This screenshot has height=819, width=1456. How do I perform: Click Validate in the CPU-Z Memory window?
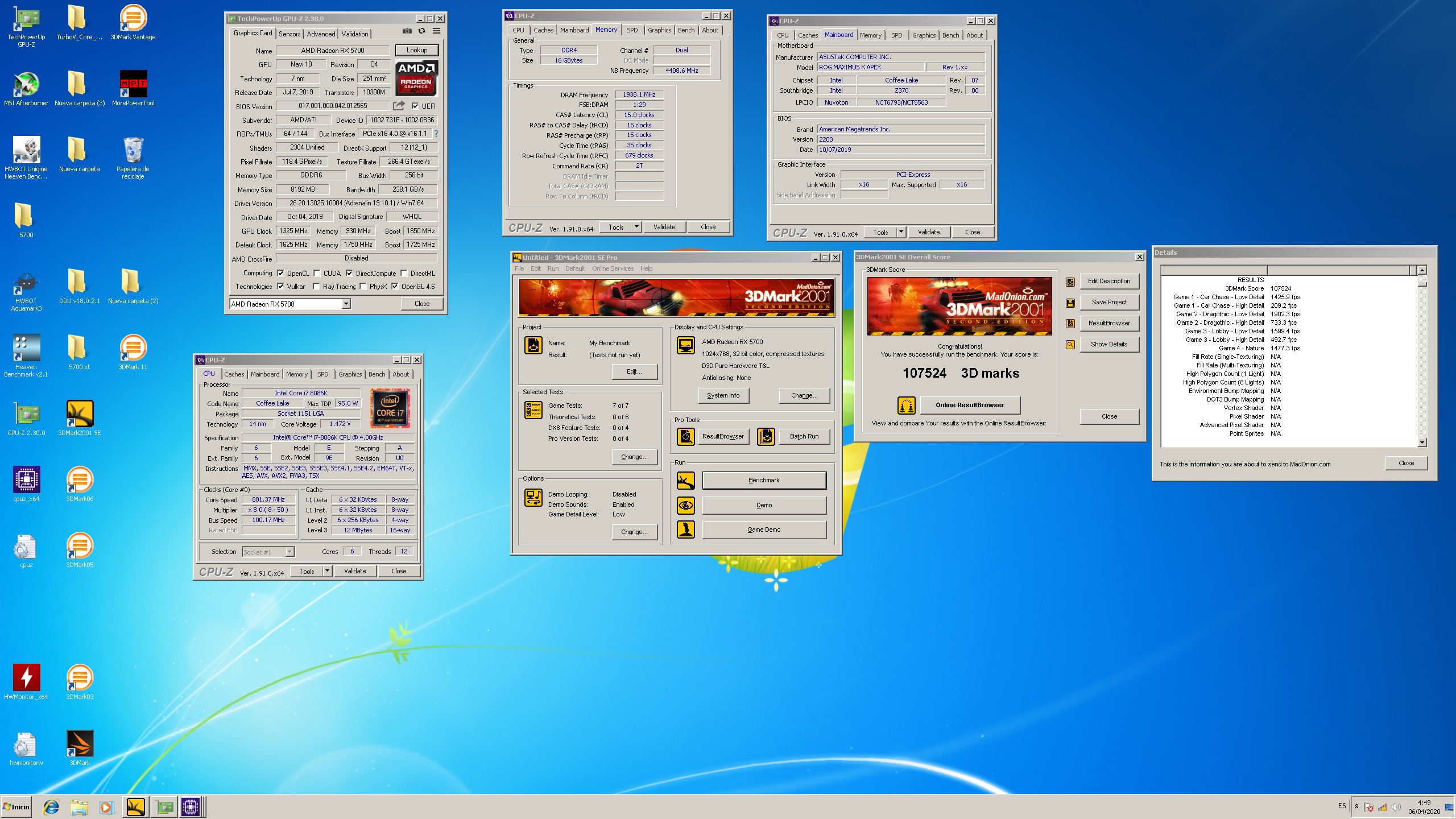tap(664, 227)
